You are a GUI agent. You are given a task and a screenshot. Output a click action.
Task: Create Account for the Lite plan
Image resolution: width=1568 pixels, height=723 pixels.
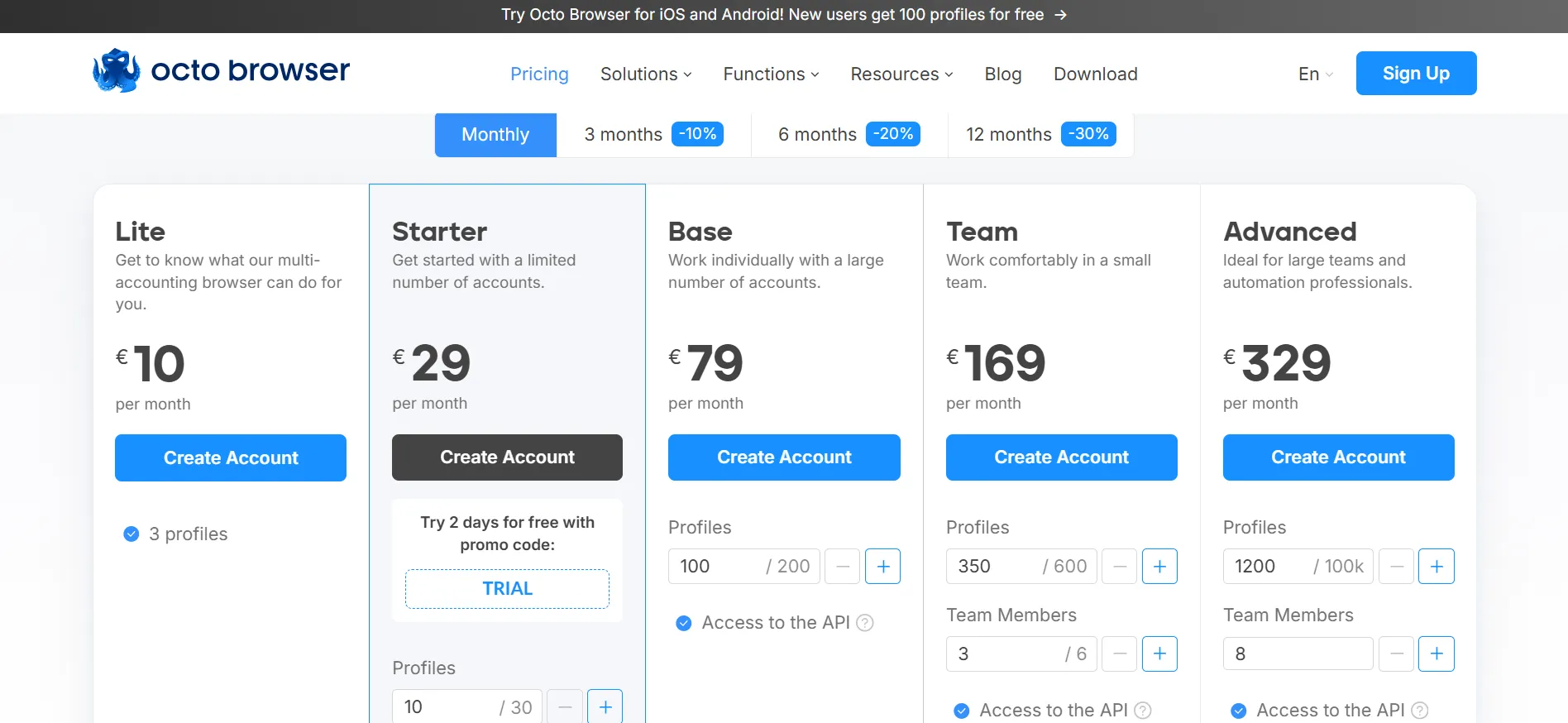coord(231,457)
